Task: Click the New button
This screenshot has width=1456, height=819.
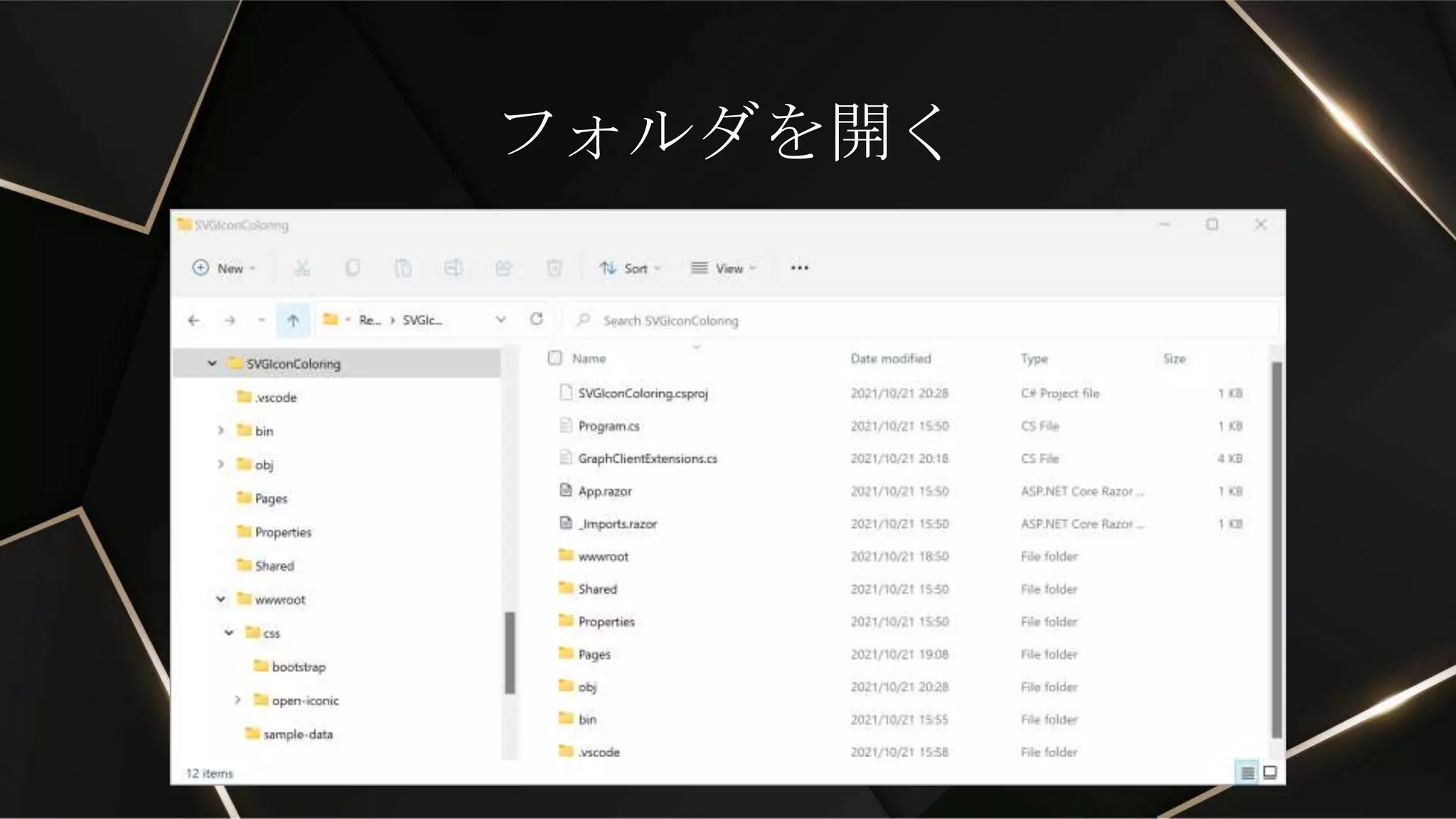Action: (224, 268)
